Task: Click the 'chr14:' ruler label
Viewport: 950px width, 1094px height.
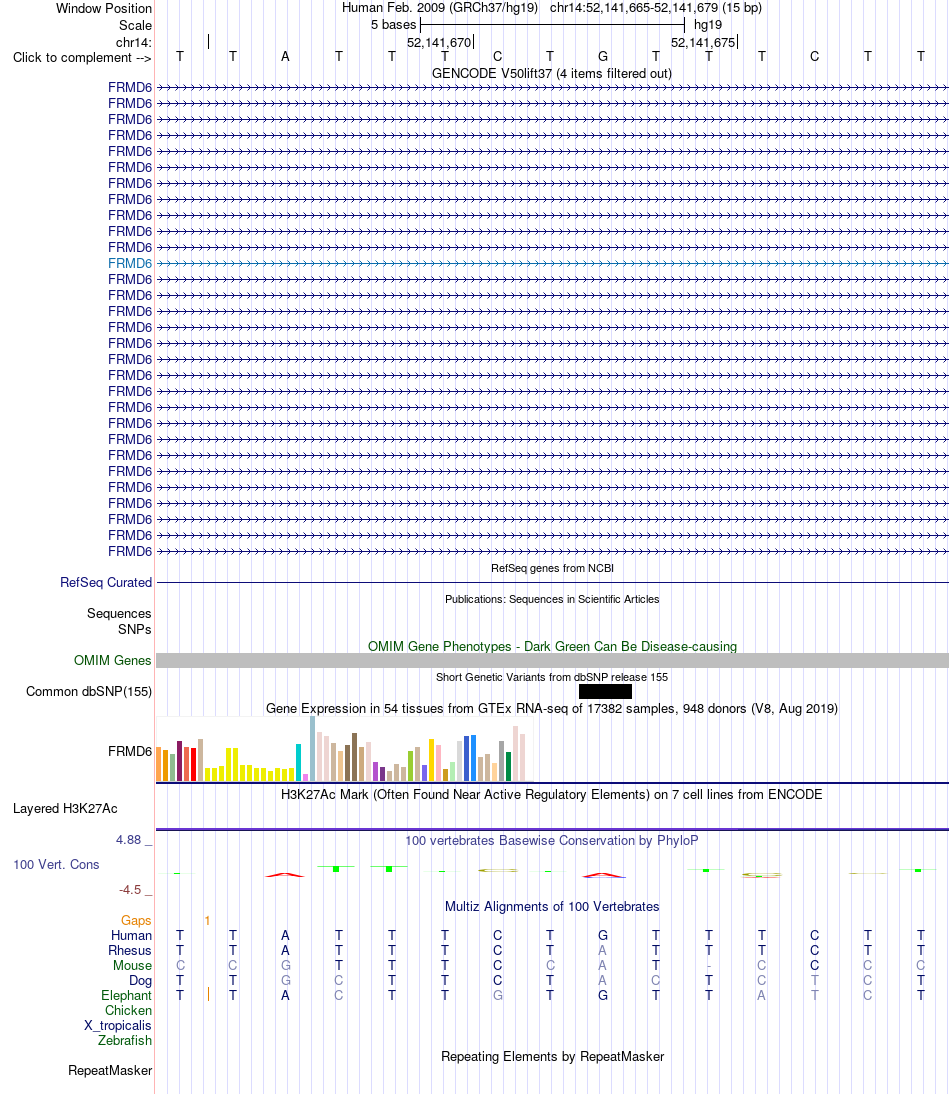Action: tap(134, 43)
